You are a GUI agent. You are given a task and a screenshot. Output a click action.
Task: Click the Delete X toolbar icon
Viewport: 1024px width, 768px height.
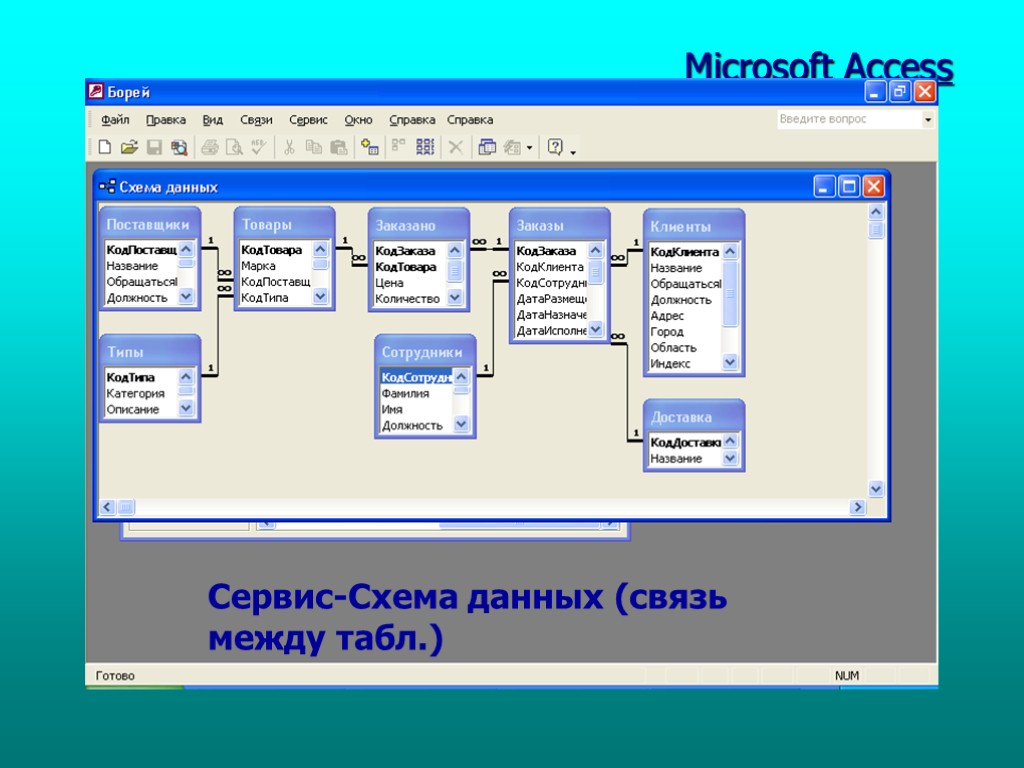click(x=456, y=148)
